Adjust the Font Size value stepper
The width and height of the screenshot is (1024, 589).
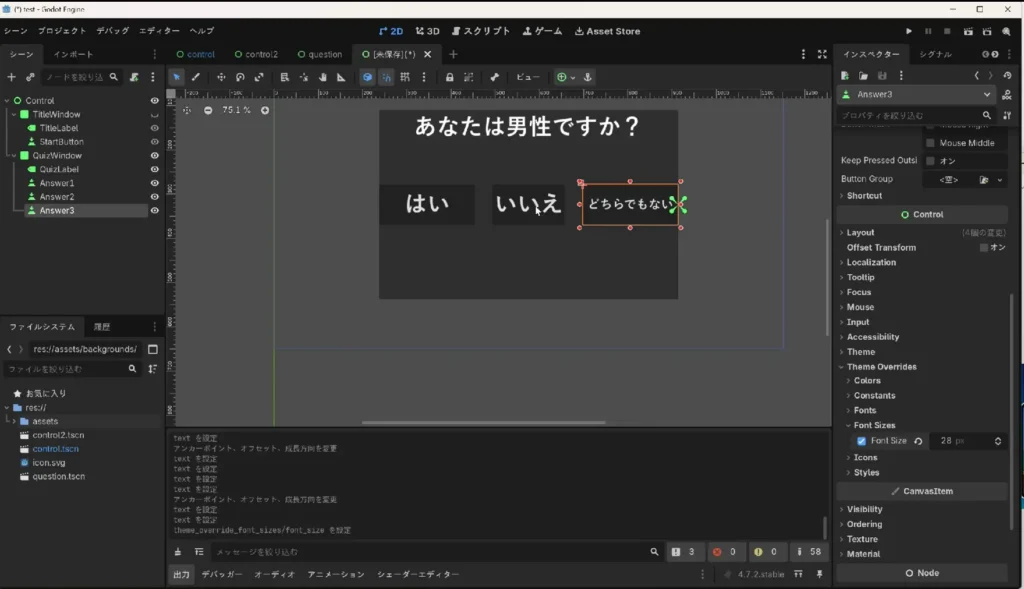(x=997, y=441)
